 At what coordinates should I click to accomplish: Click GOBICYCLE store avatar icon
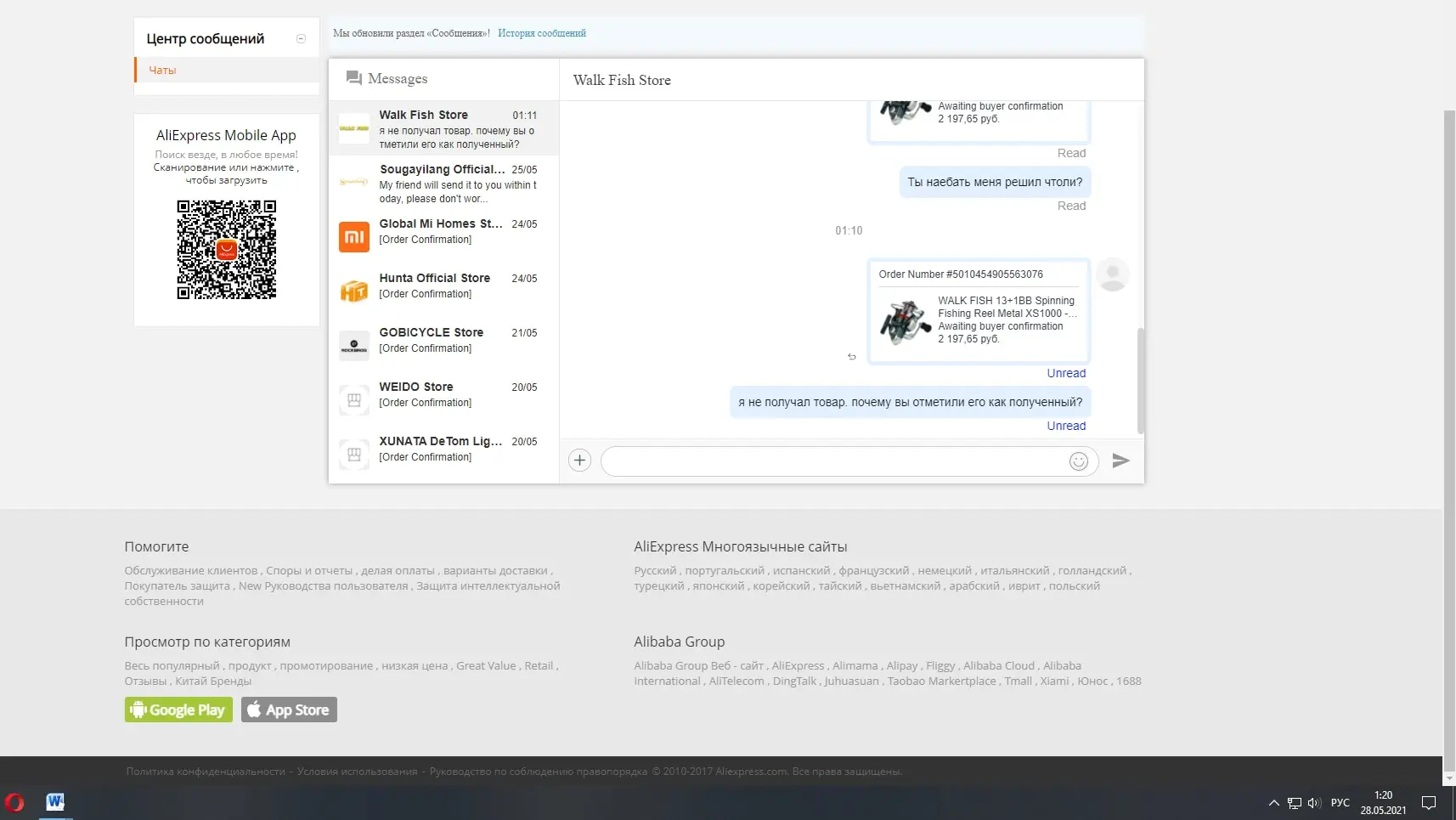pyautogui.click(x=354, y=346)
